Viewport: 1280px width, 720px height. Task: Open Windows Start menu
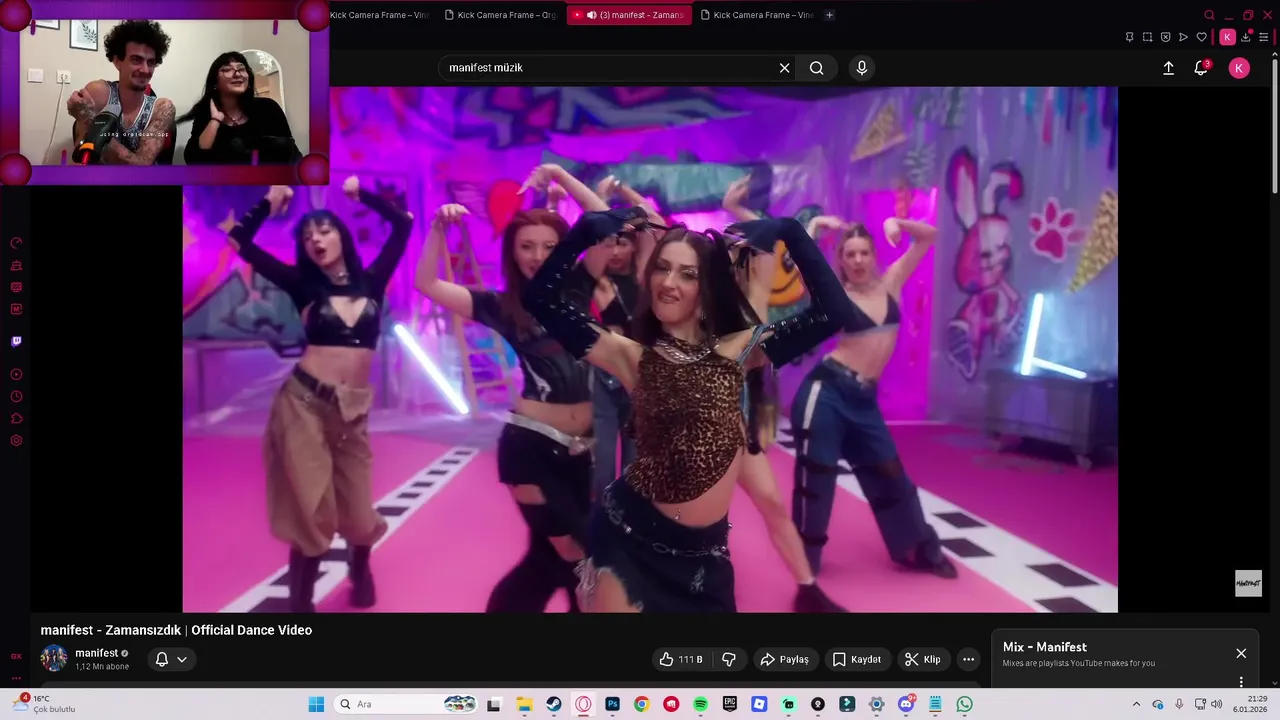[x=316, y=704]
